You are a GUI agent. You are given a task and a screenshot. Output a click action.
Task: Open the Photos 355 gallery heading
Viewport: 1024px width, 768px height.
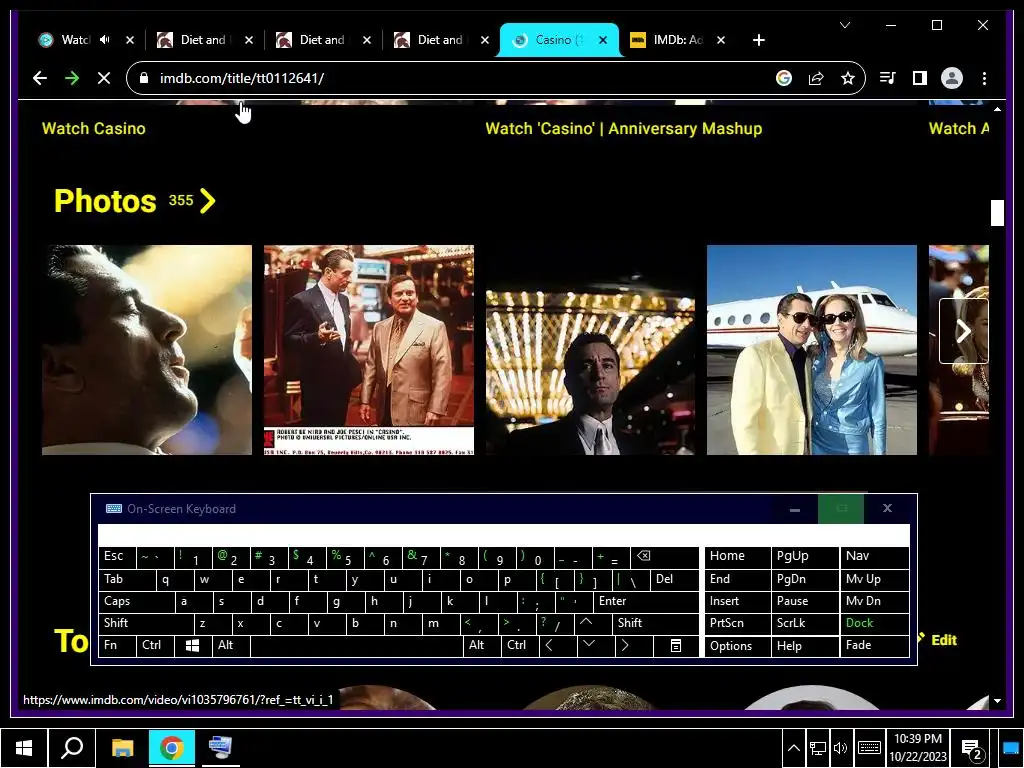point(123,201)
